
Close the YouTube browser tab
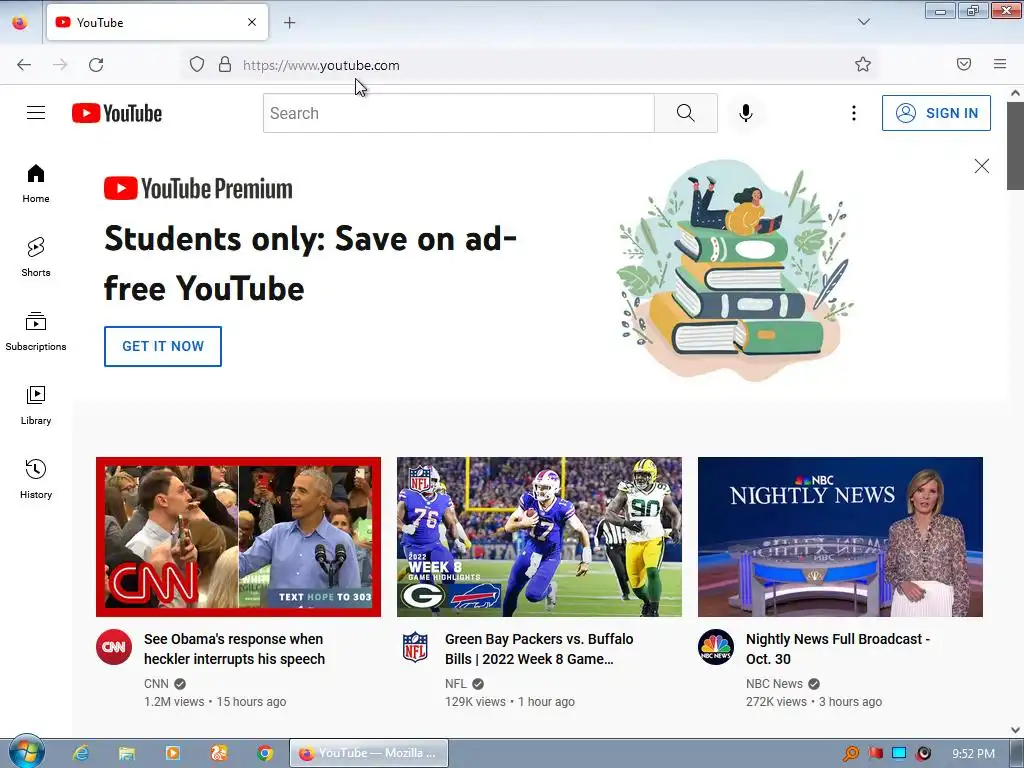coord(252,22)
